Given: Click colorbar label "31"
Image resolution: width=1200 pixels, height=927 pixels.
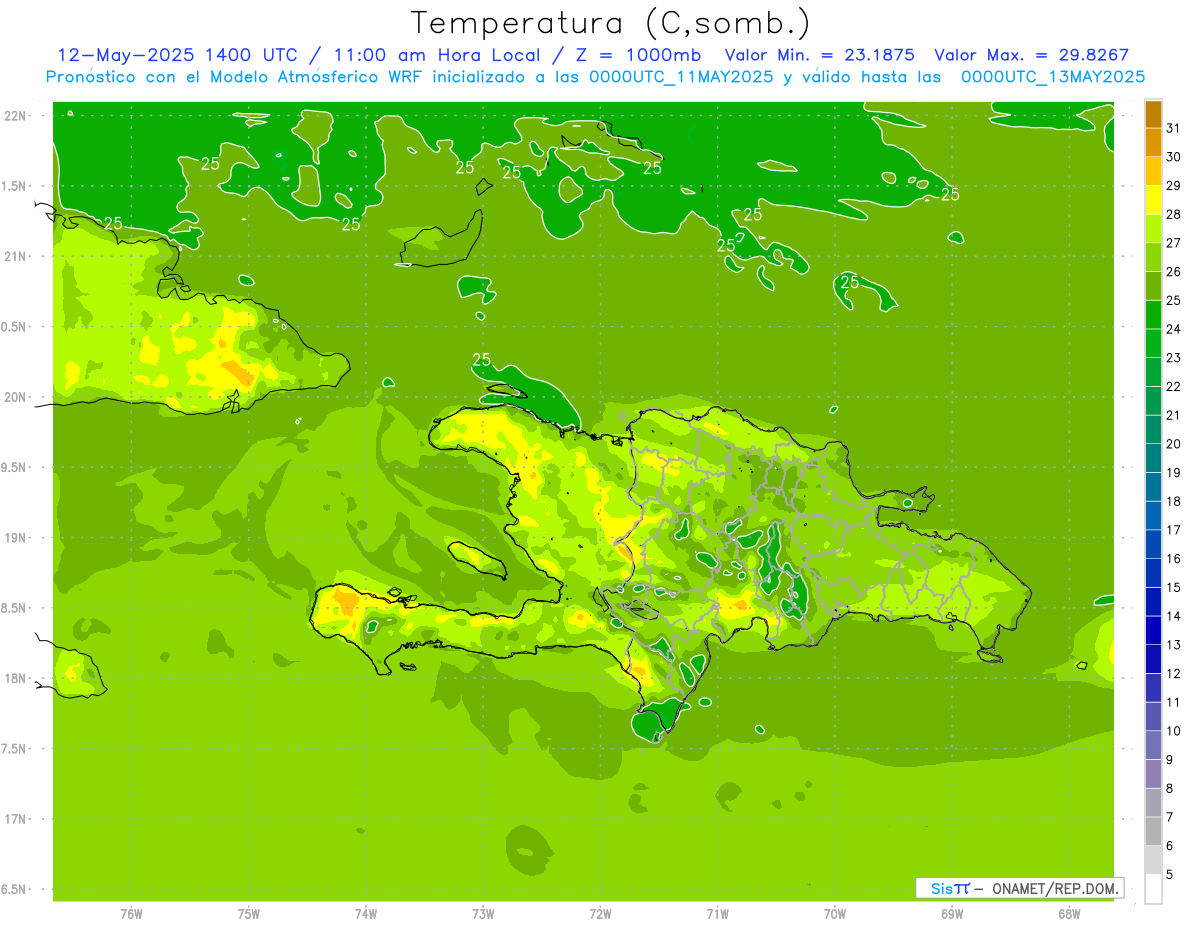Looking at the screenshot, I should (1174, 128).
